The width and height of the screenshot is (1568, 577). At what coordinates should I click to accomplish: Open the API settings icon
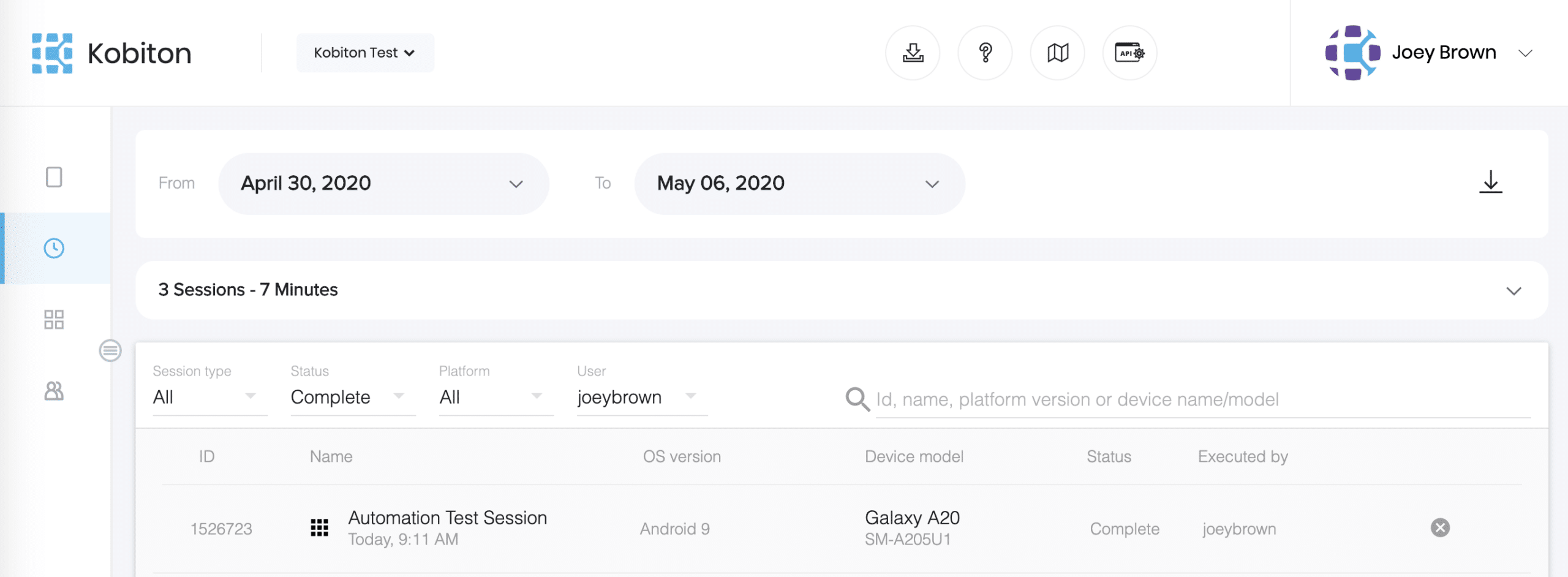[1130, 53]
